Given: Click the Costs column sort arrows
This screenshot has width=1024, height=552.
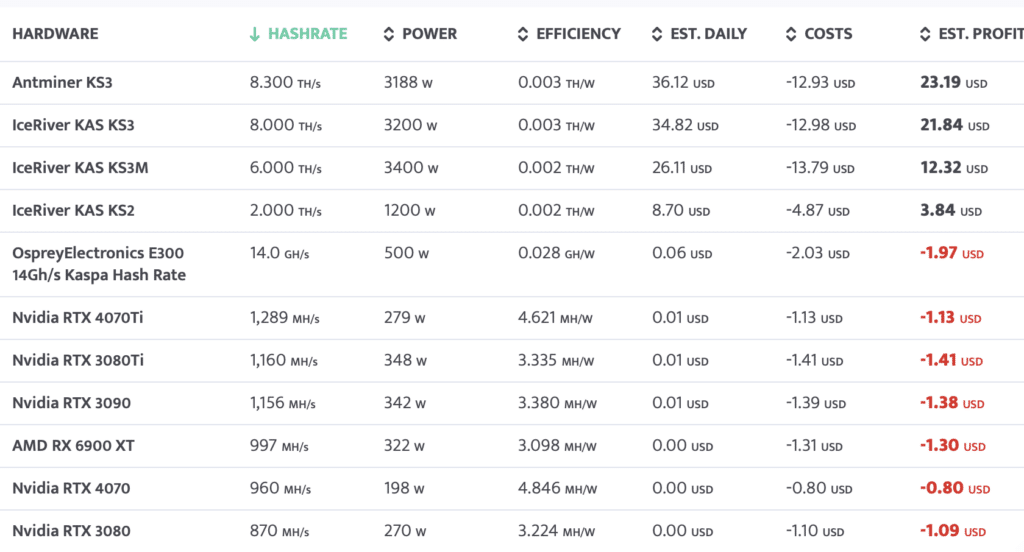Looking at the screenshot, I should coord(791,34).
